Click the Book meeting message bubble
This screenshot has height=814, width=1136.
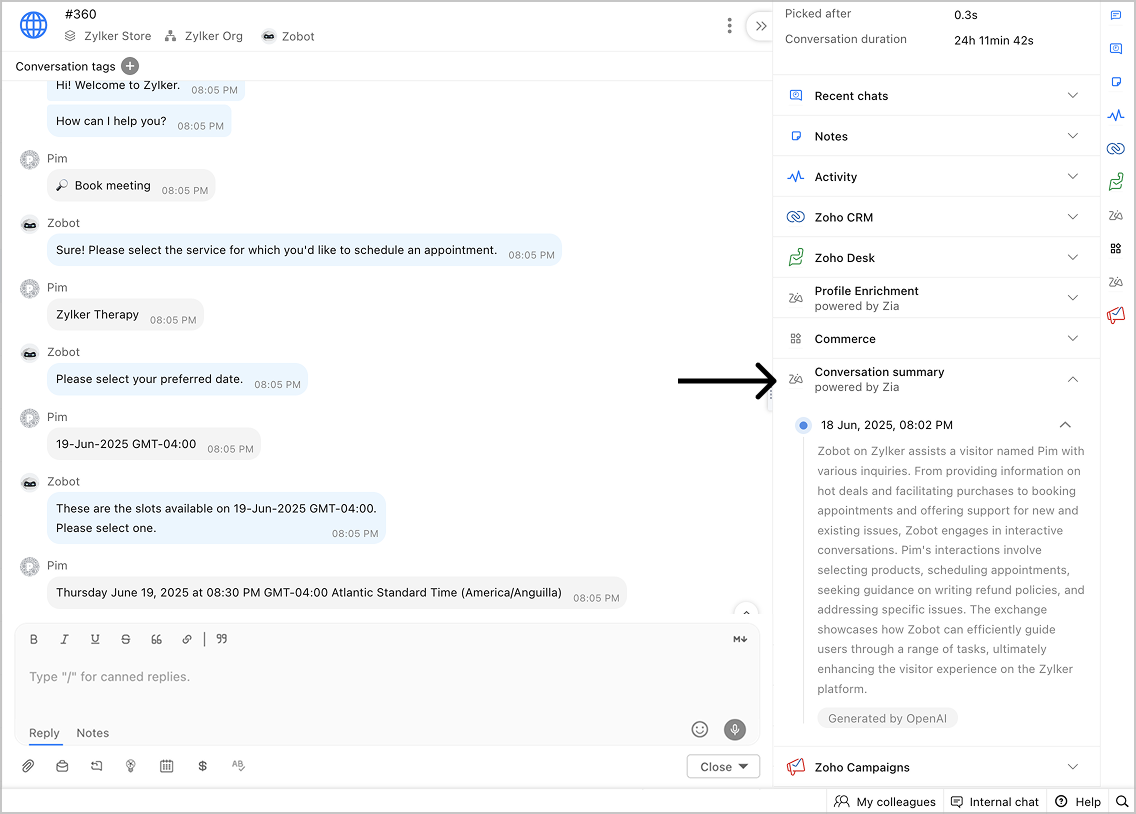click(131, 185)
